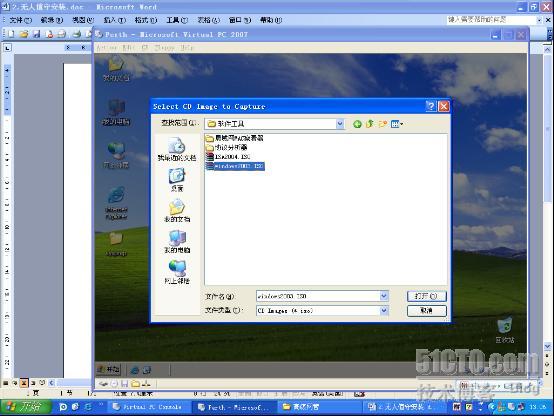
Task: Click CD icon in Virtual PC status bar
Action: [114, 384]
